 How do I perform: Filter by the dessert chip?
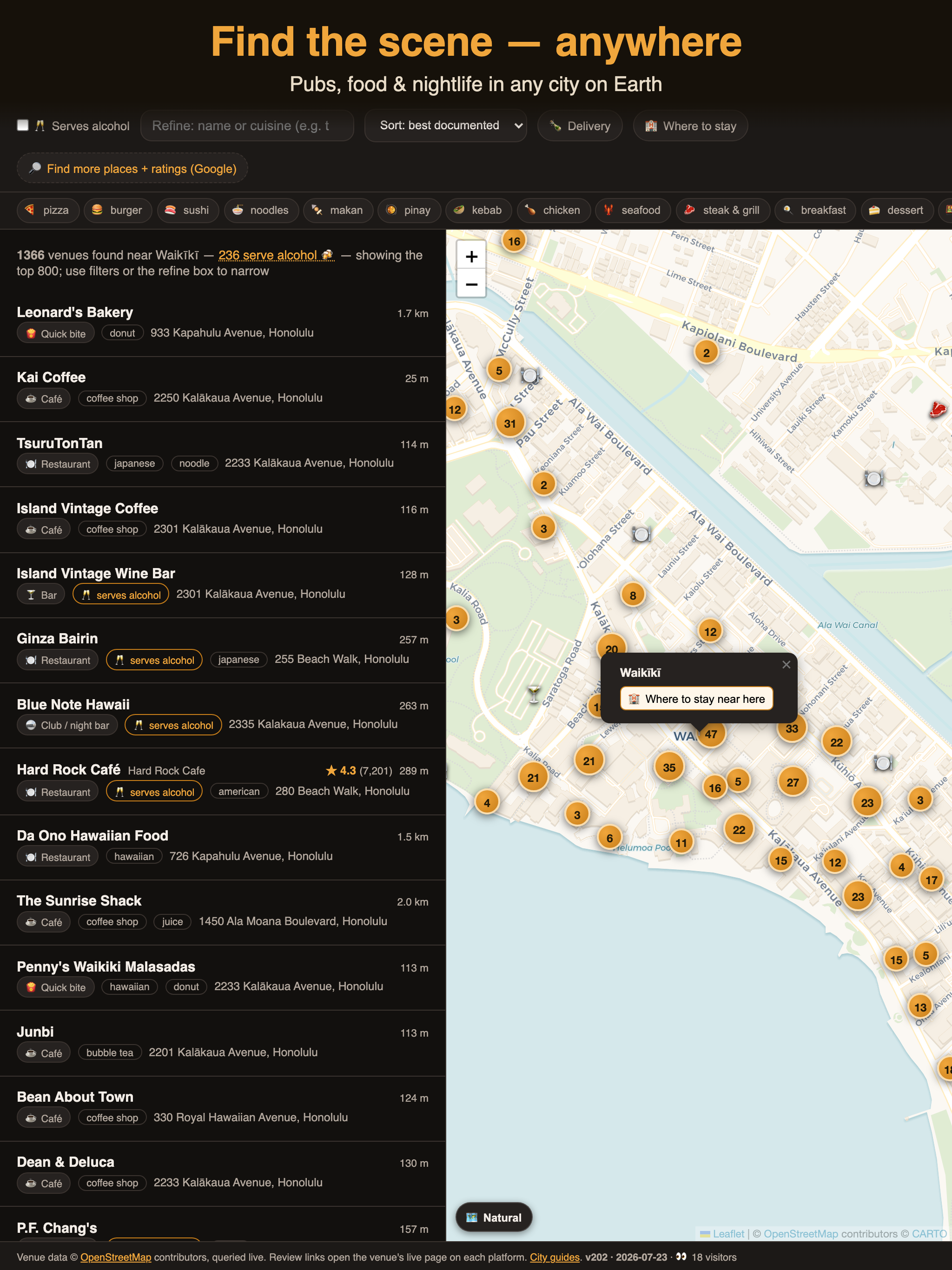tap(897, 210)
